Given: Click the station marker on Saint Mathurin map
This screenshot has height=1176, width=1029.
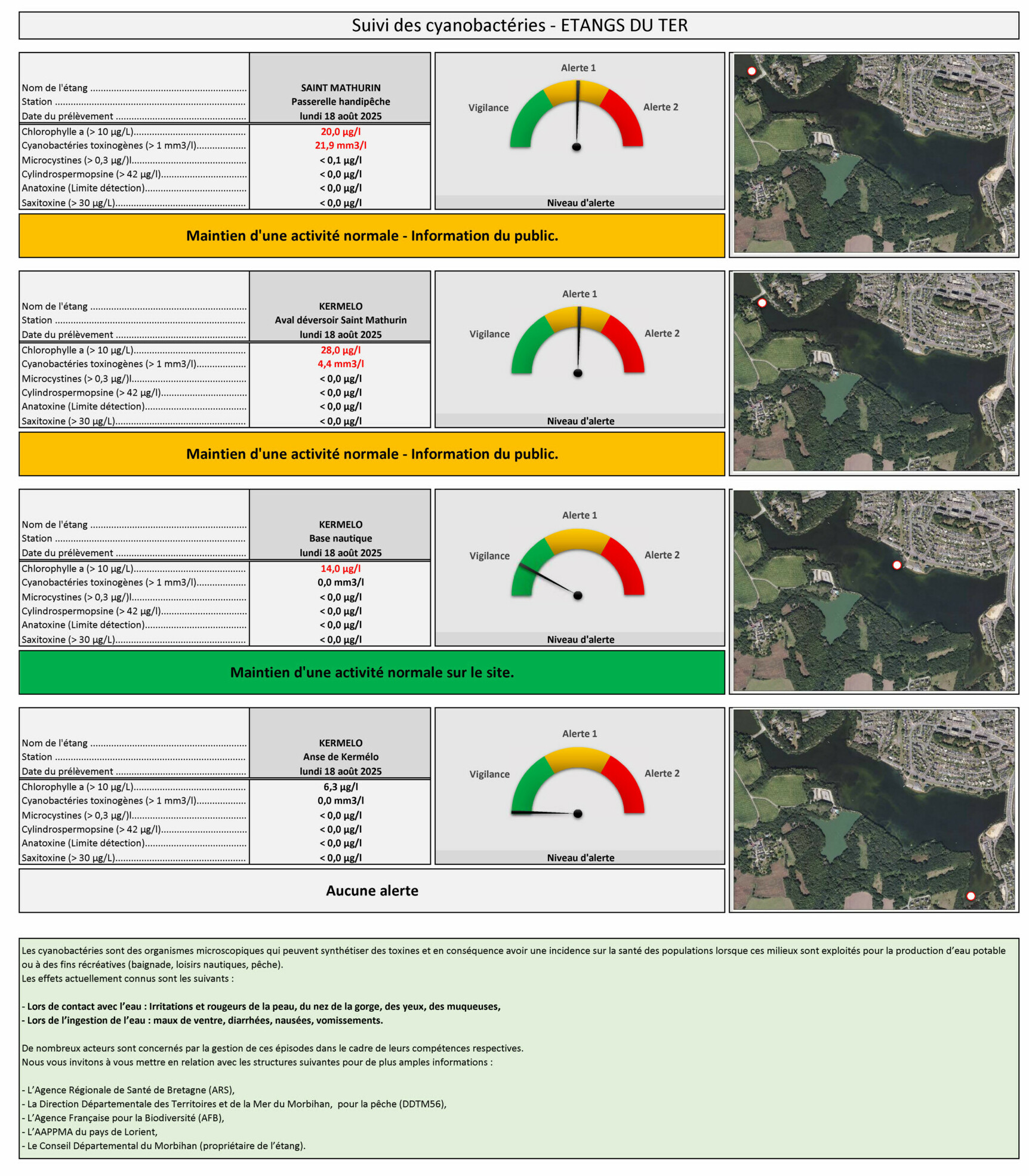Looking at the screenshot, I should pyautogui.click(x=751, y=71).
